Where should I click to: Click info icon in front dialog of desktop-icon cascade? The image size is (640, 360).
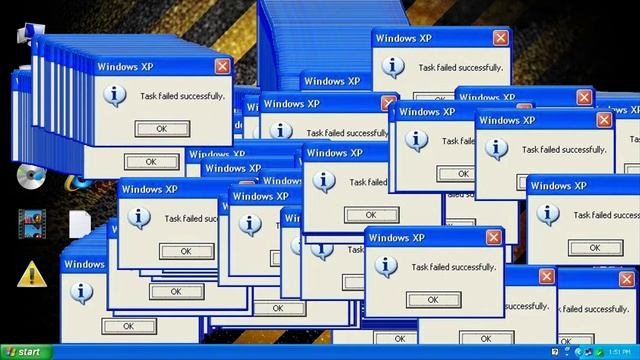[115, 96]
